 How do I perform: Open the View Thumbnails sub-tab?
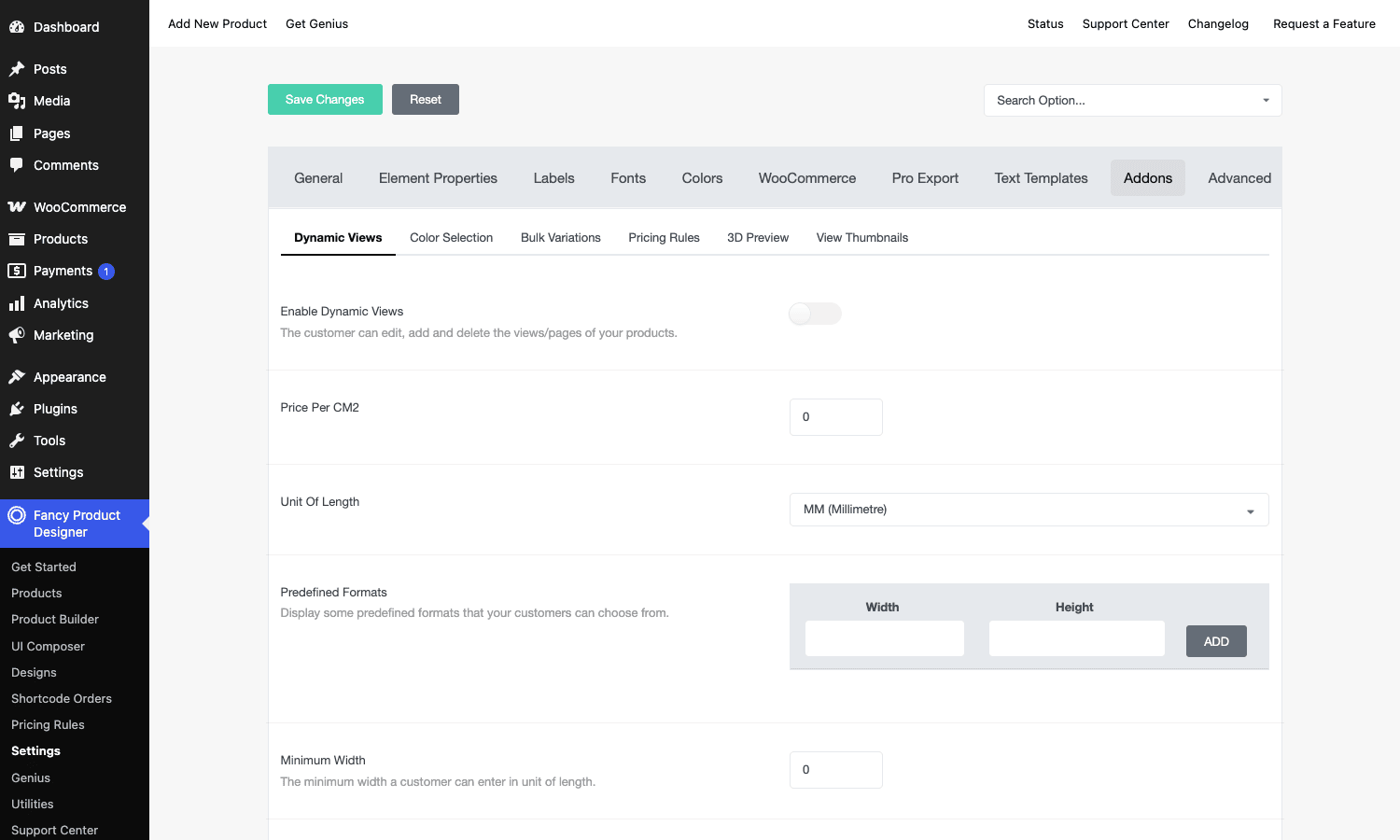862,238
